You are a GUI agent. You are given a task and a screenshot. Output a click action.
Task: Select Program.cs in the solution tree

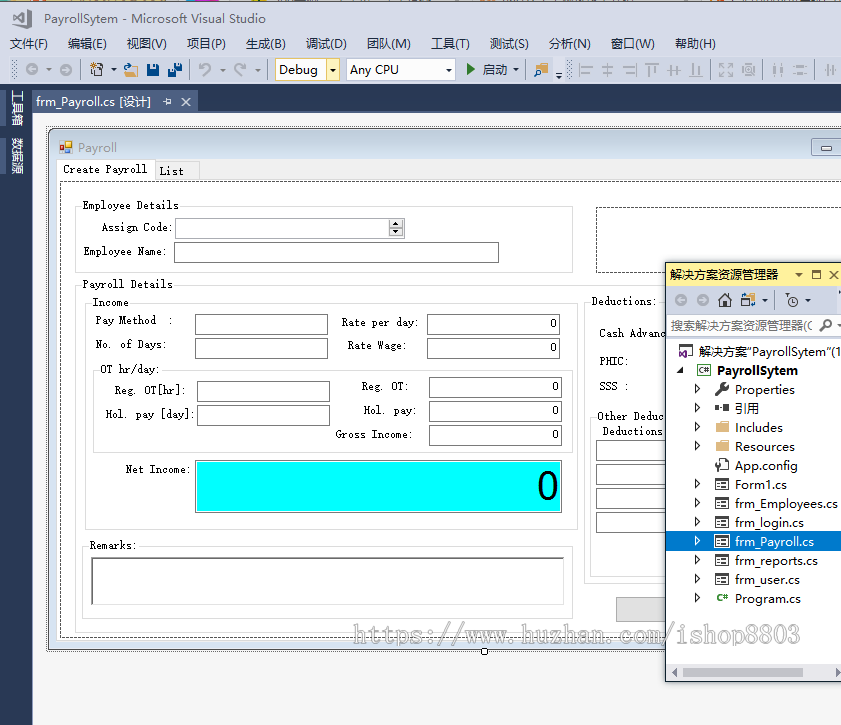(x=767, y=599)
